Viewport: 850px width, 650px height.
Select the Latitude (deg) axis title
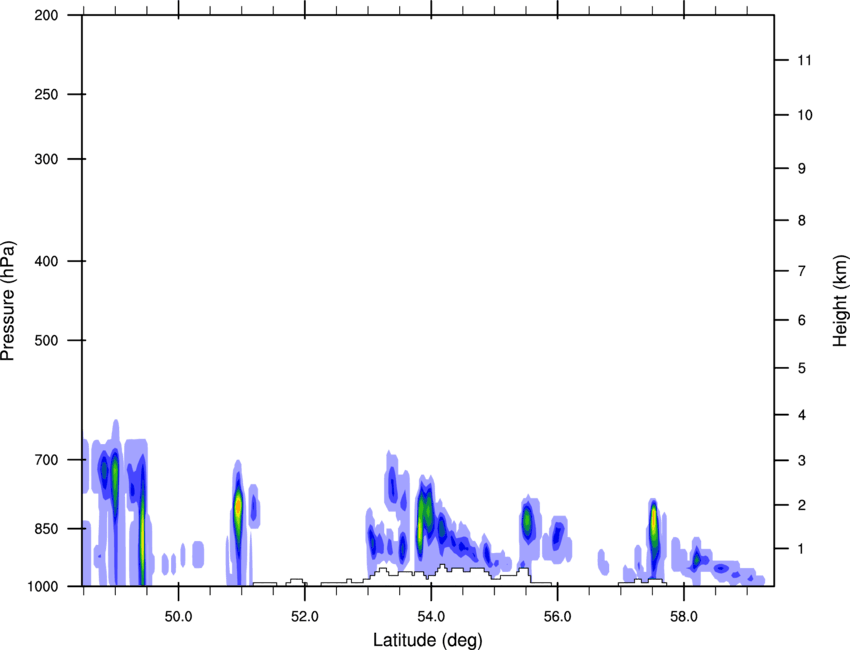point(428,640)
